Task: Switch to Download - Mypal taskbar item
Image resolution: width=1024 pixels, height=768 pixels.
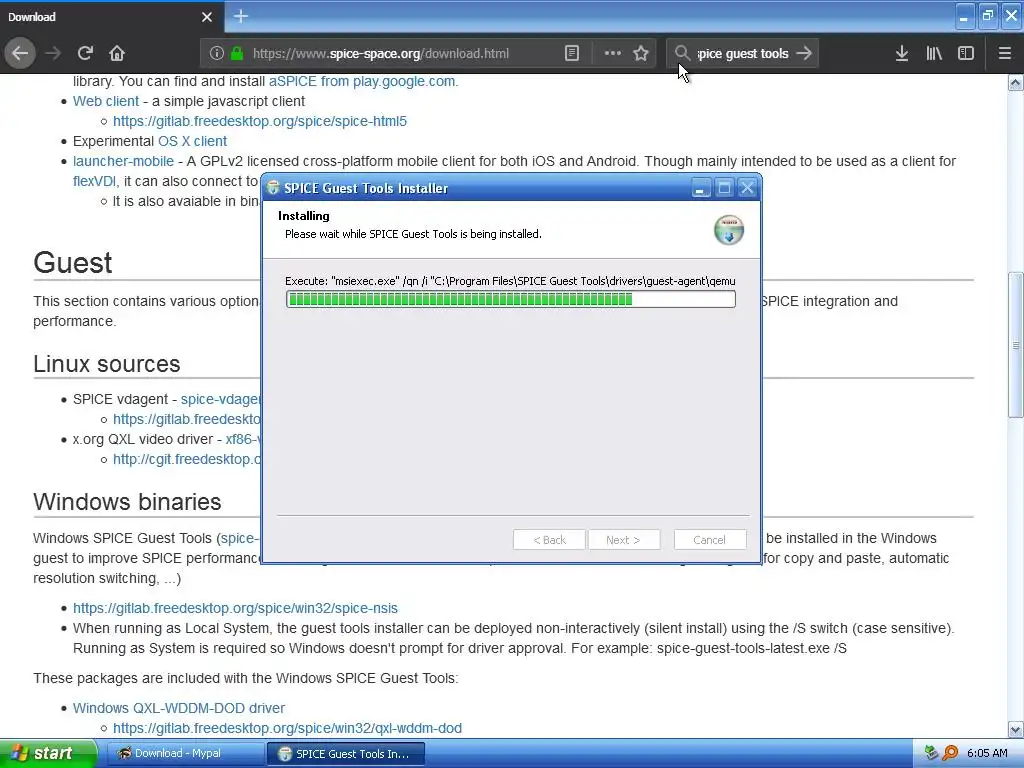Action: (184, 754)
